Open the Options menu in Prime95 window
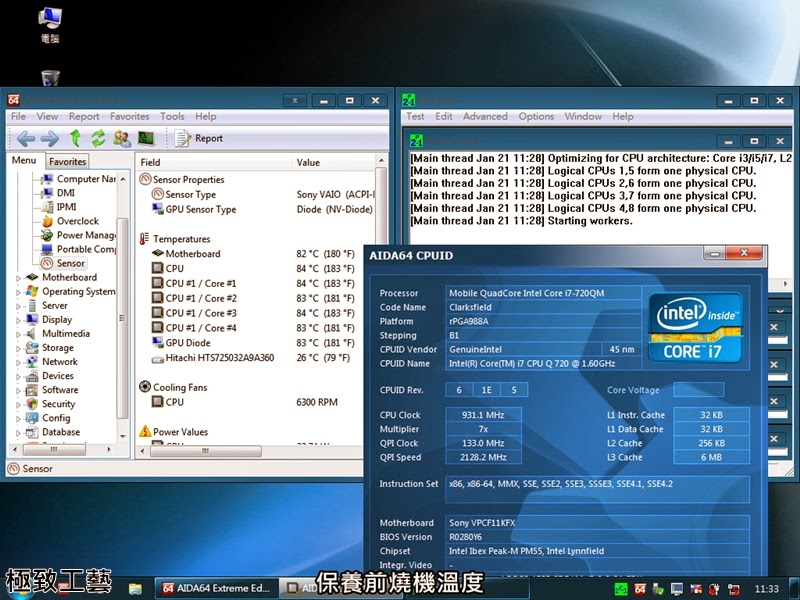Viewport: 800px width, 600px height. click(536, 116)
